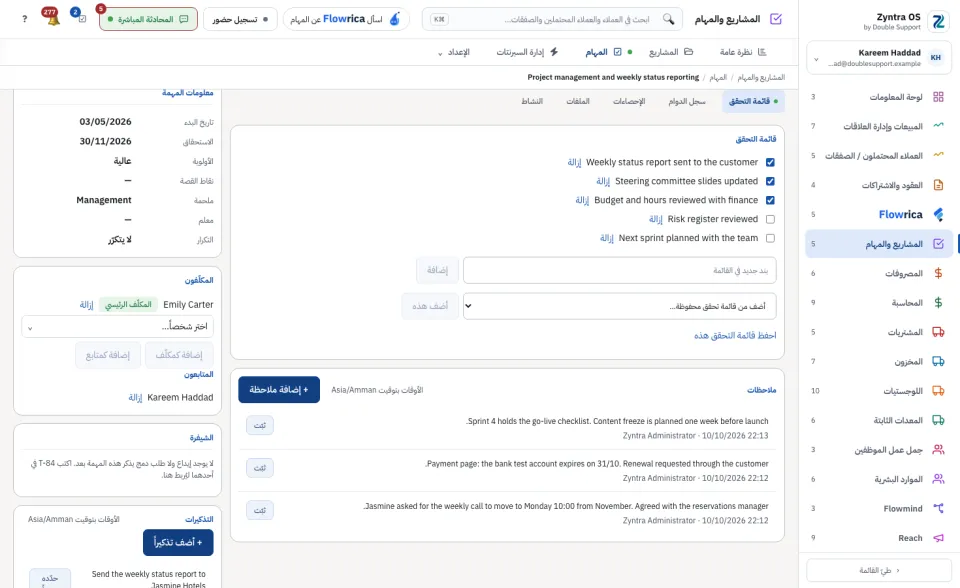
Task: Select the الإحصاءات tab
Action: click(x=629, y=101)
